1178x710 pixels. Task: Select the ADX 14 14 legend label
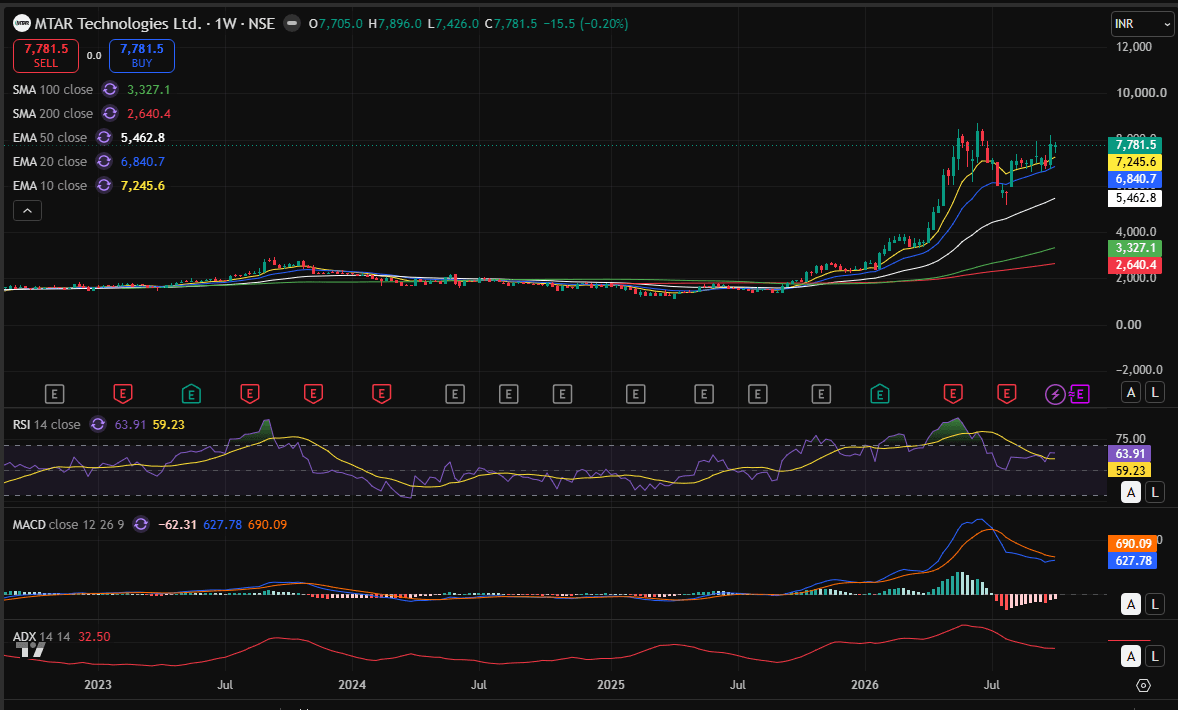point(41,636)
